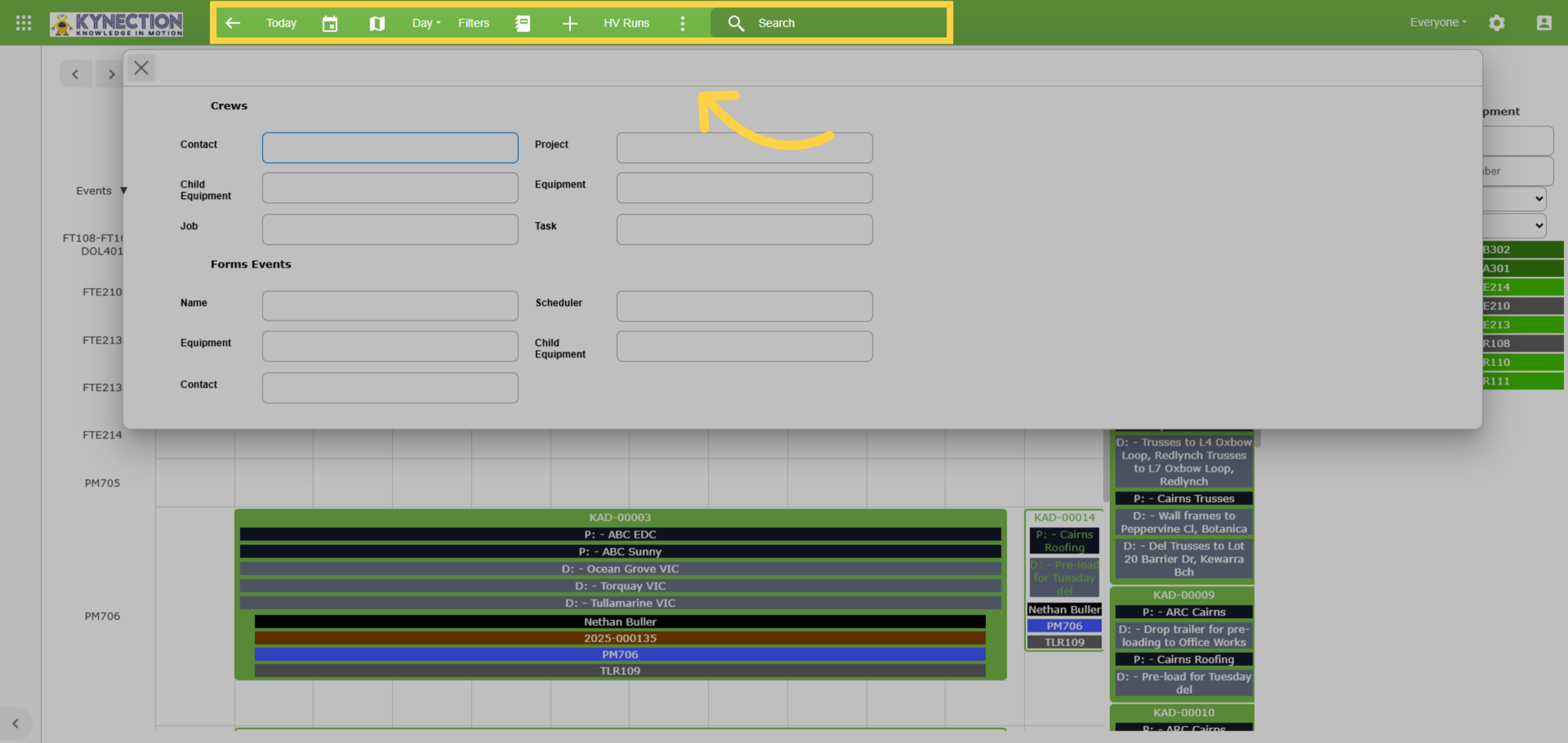Viewport: 1568px width, 743px height.
Task: Click Crews Child Equipment field
Action: pyautogui.click(x=390, y=188)
